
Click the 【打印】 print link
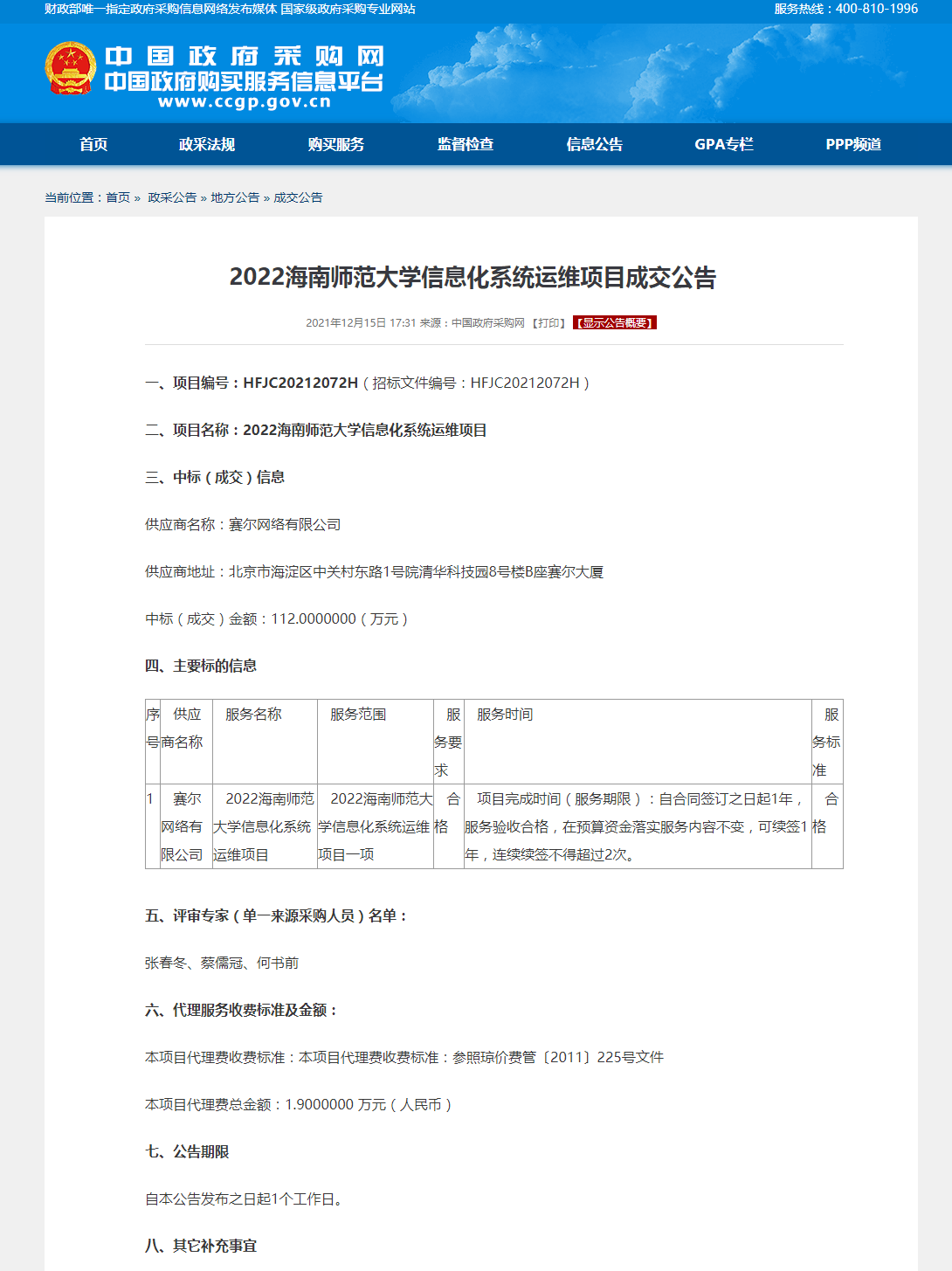[x=549, y=322]
